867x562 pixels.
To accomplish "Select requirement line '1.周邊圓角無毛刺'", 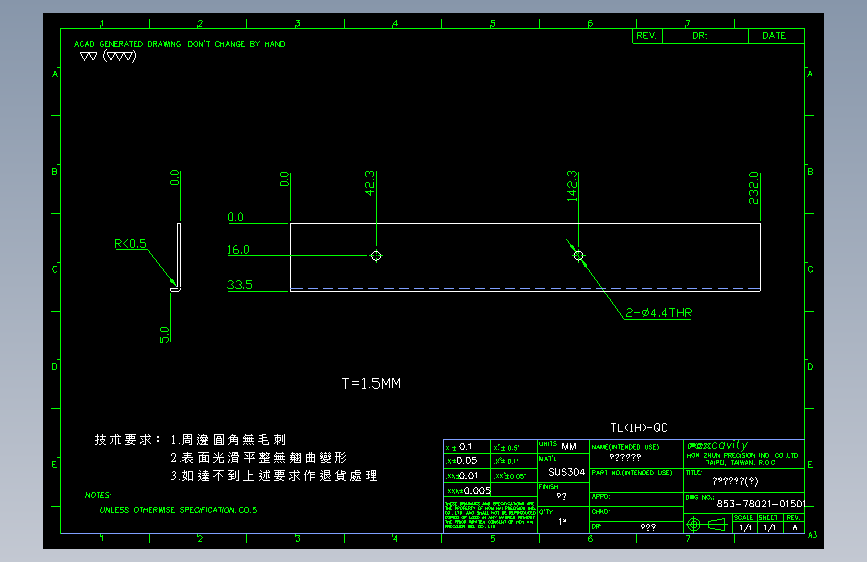I will click(x=228, y=440).
